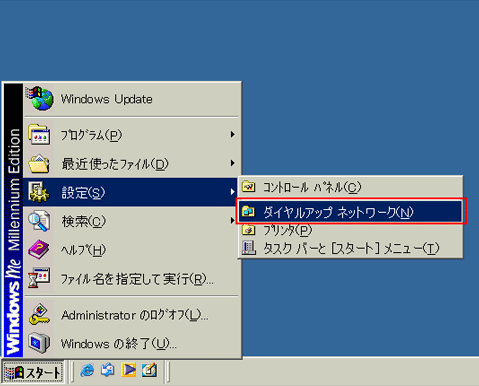Click the Show Desktop quick launch icon
The height and width of the screenshot is (386, 479).
pyautogui.click(x=149, y=370)
